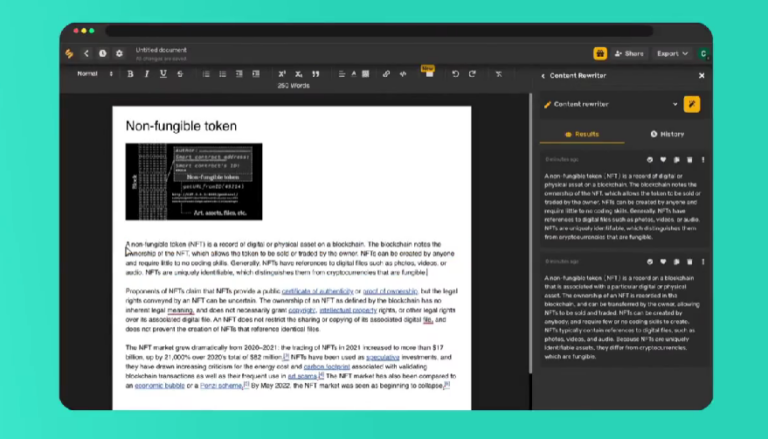The image size is (768, 439).
Task: Open more options for first result
Action: point(703,160)
